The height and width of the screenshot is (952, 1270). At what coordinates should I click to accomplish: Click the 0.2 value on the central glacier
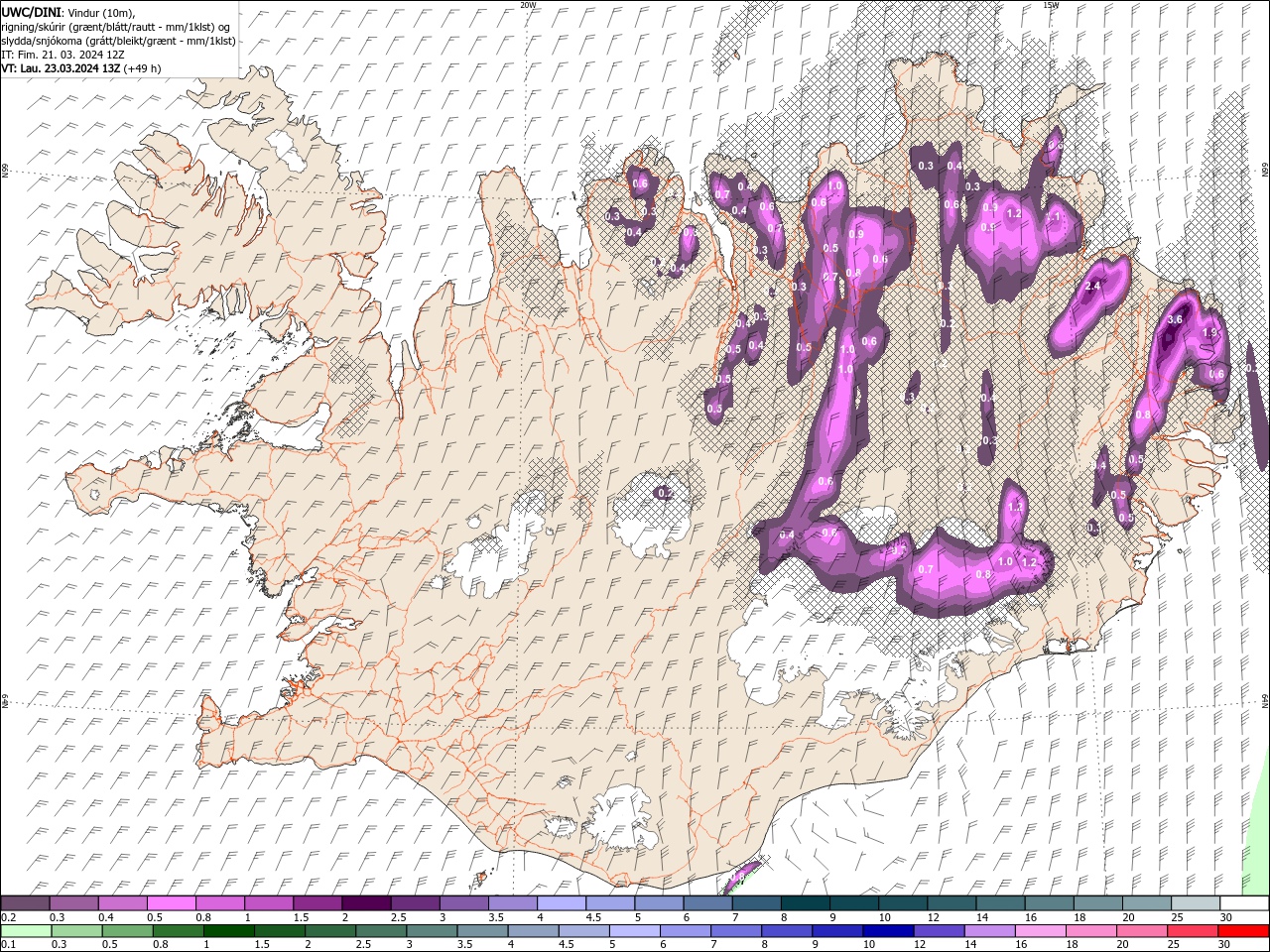coord(666,493)
